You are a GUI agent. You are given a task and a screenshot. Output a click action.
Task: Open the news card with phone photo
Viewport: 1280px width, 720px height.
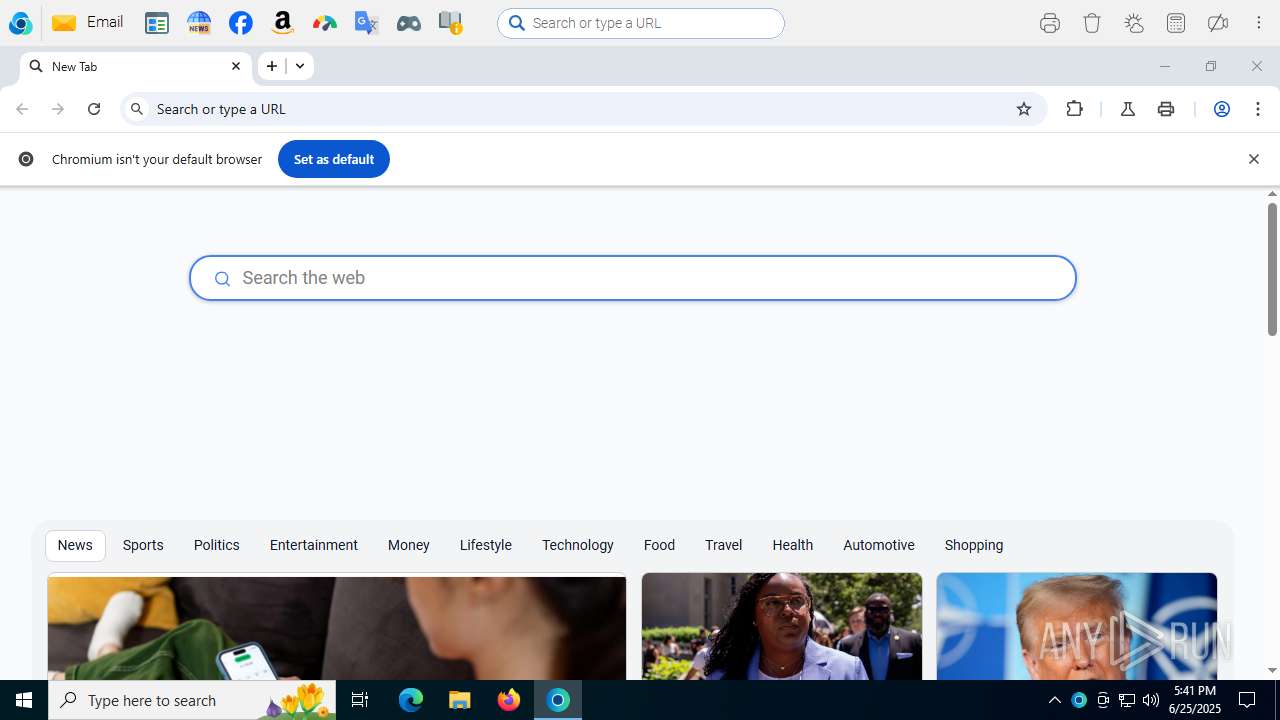click(337, 627)
